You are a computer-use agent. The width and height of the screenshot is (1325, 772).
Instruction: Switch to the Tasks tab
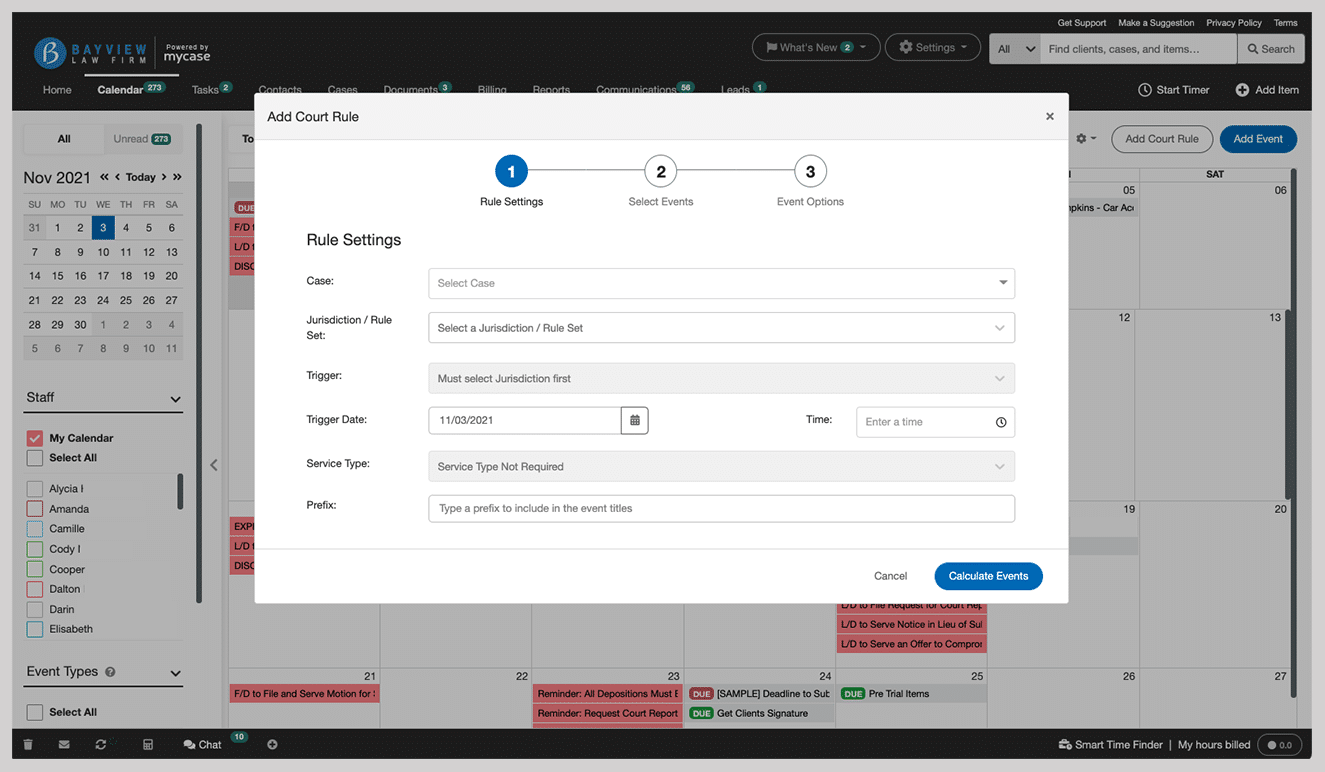pos(205,89)
